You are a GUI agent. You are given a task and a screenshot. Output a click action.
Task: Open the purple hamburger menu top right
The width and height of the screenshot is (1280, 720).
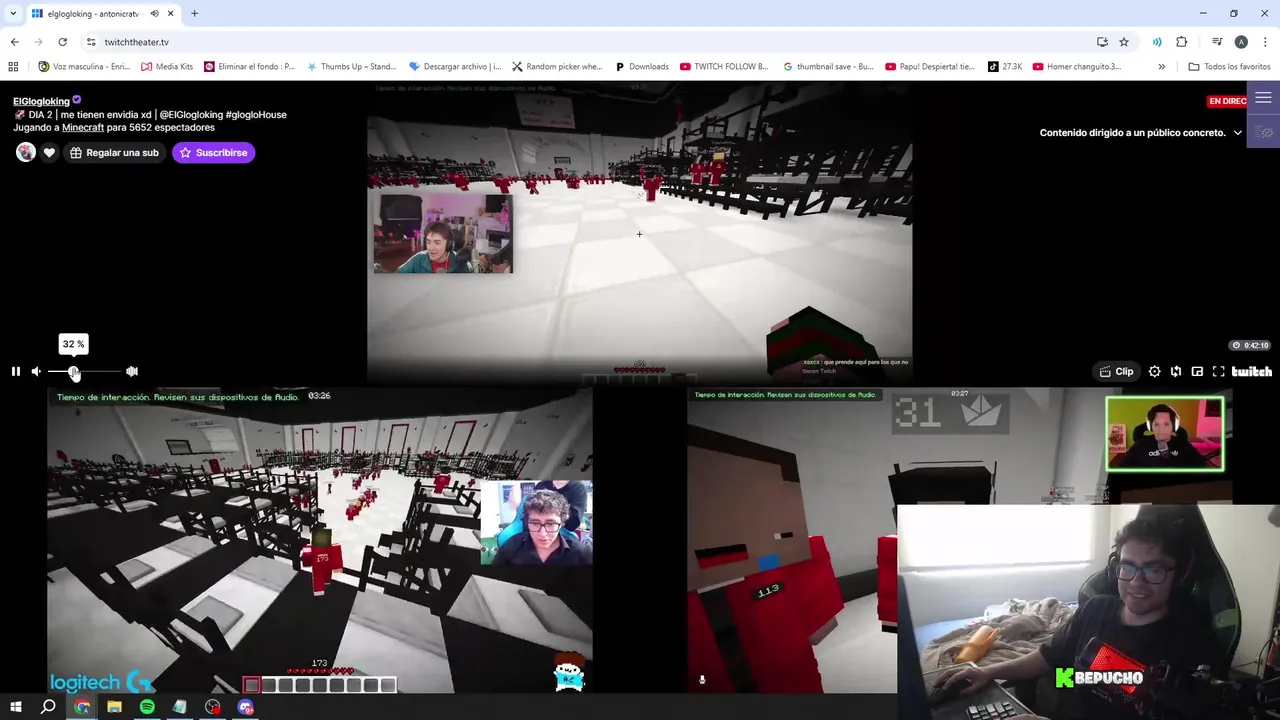point(1263,98)
